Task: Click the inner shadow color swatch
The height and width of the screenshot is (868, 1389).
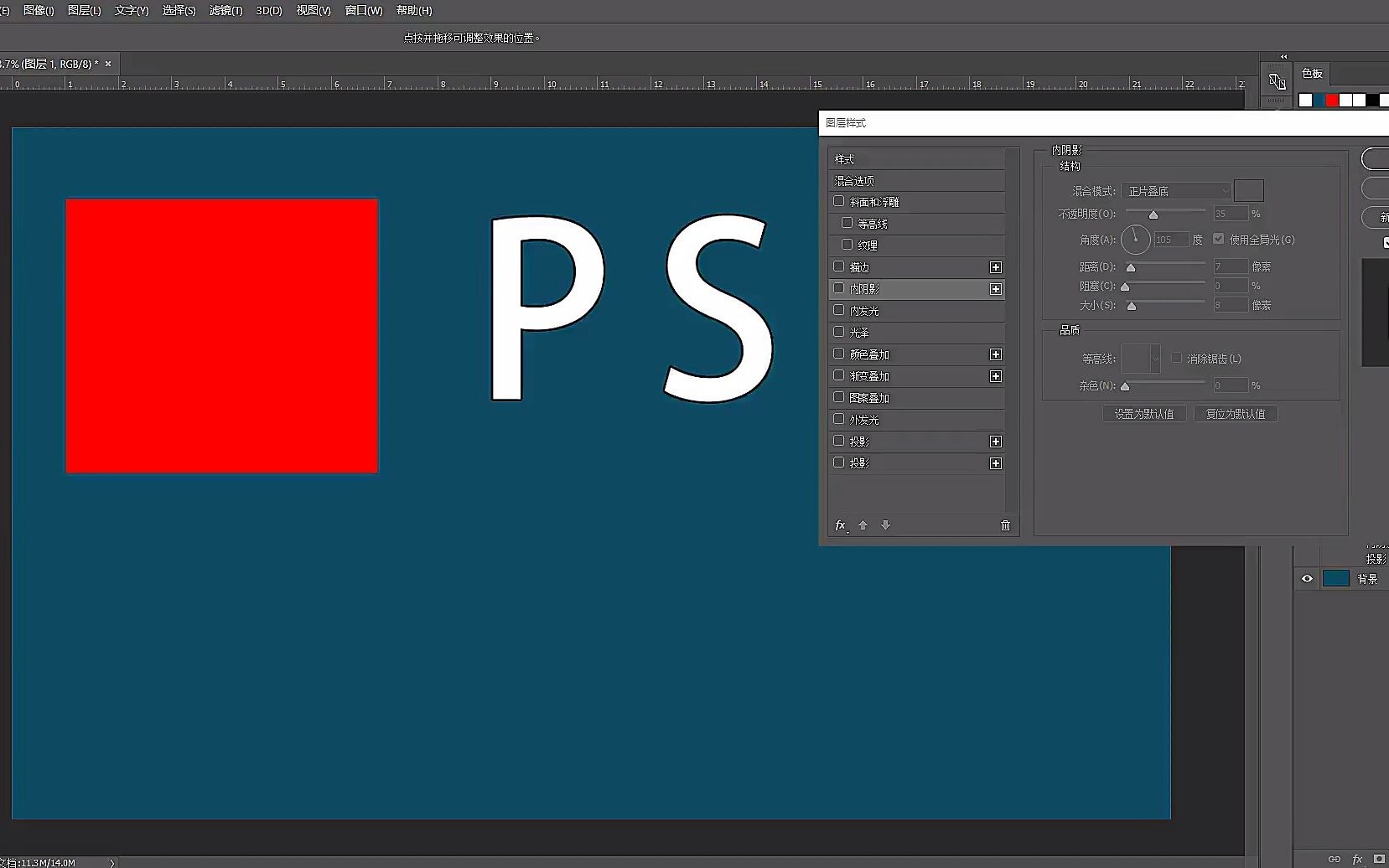Action: (1248, 190)
